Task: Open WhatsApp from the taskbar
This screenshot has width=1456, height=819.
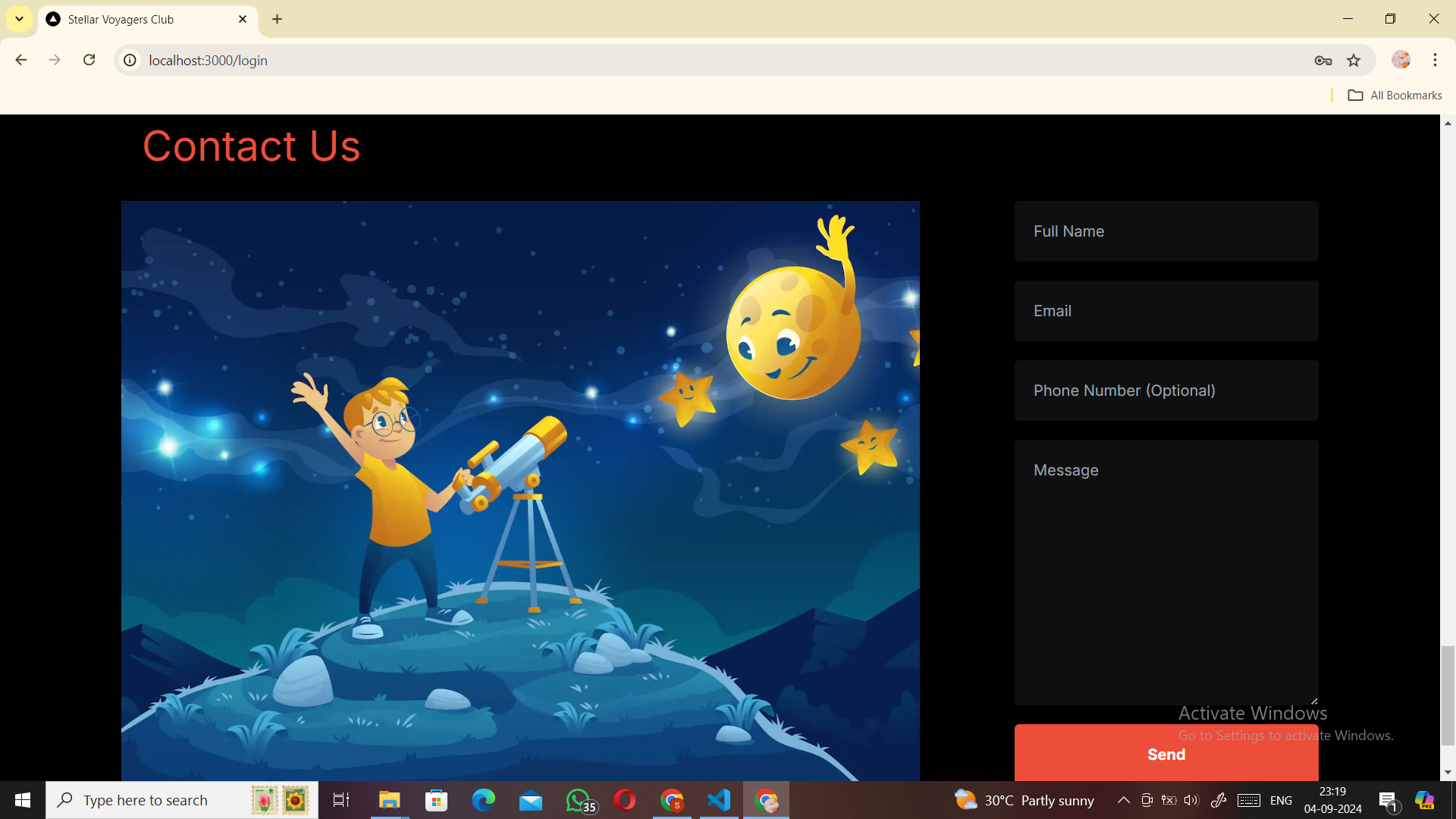Action: coord(579,800)
